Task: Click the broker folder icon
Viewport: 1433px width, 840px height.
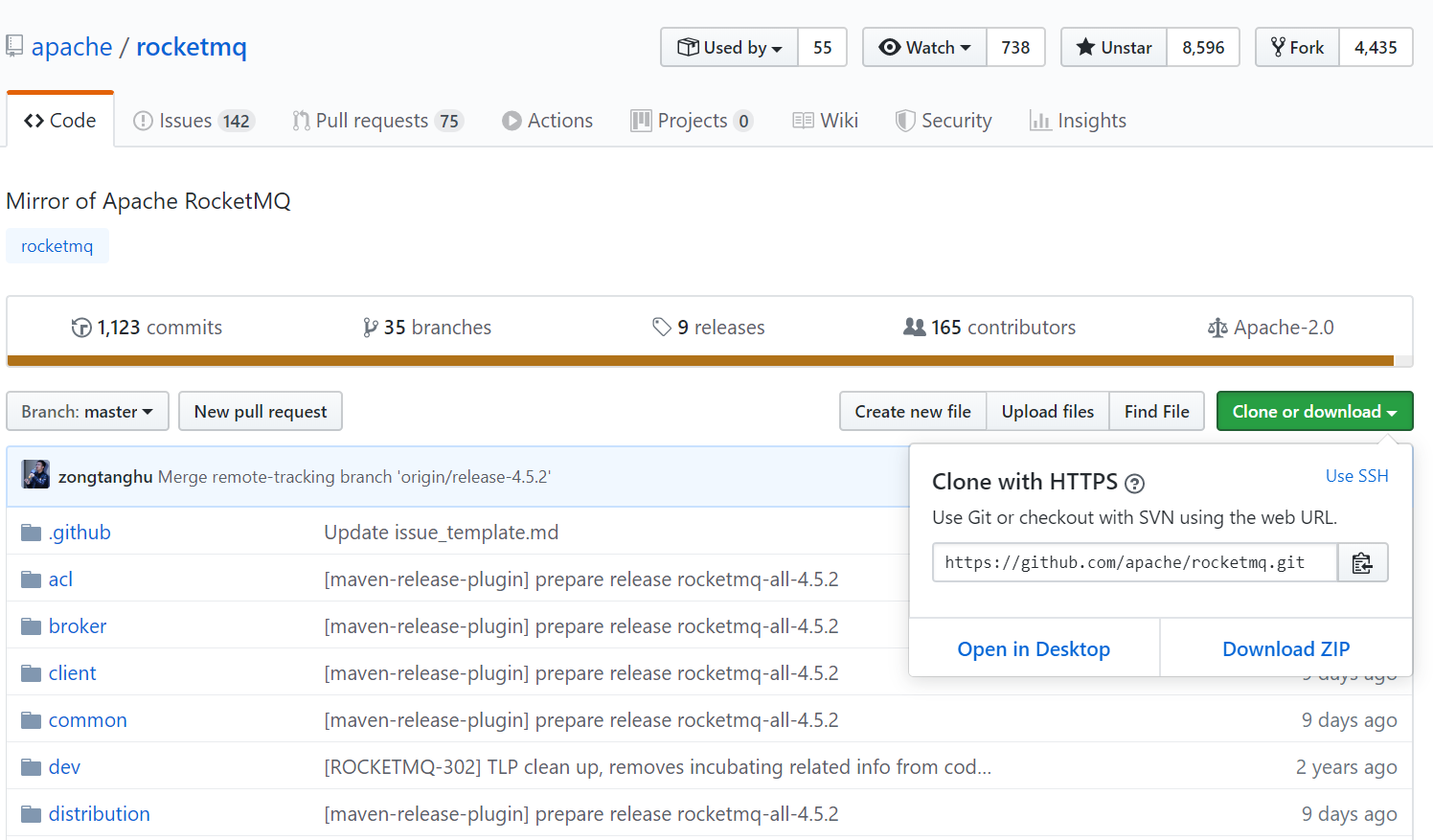Action: 32,626
